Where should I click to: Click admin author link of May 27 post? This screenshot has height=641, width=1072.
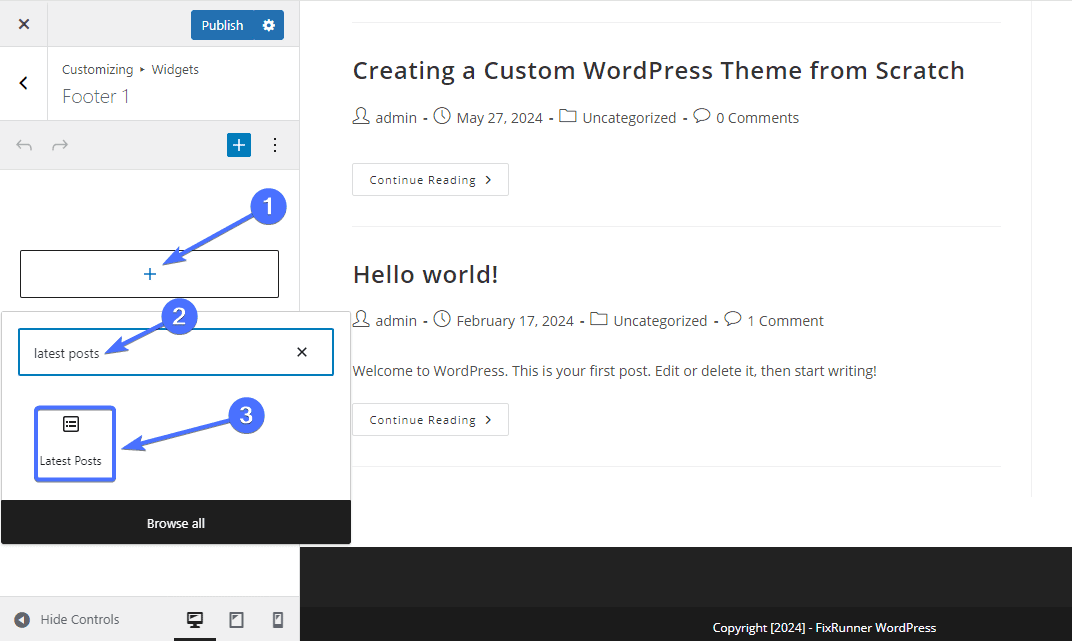tap(396, 118)
